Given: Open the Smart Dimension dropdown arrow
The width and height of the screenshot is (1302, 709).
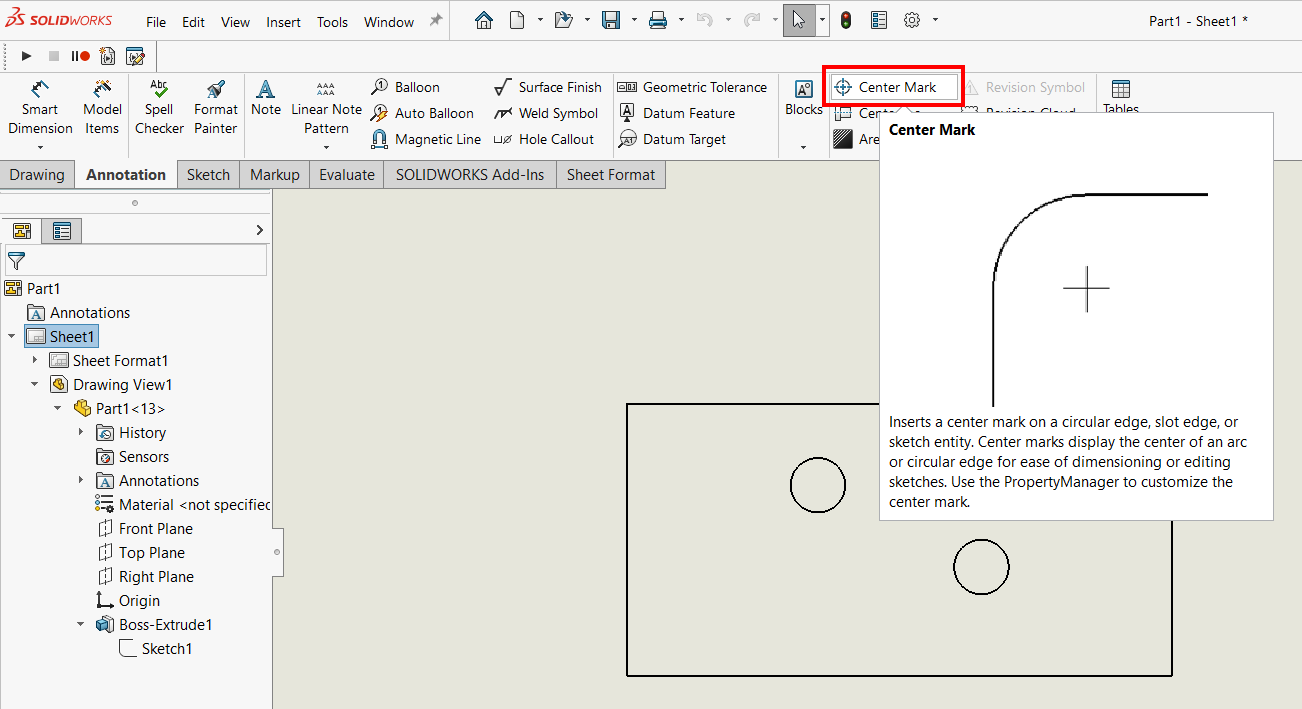Looking at the screenshot, I should coord(40,148).
